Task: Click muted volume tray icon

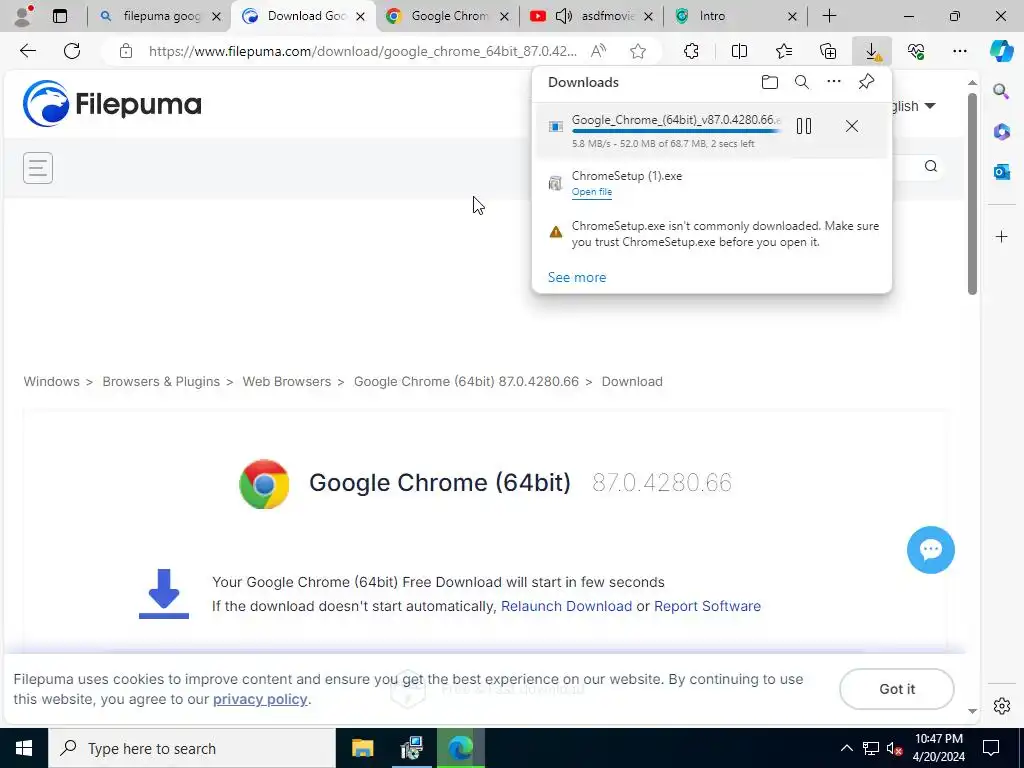Action: [895, 748]
